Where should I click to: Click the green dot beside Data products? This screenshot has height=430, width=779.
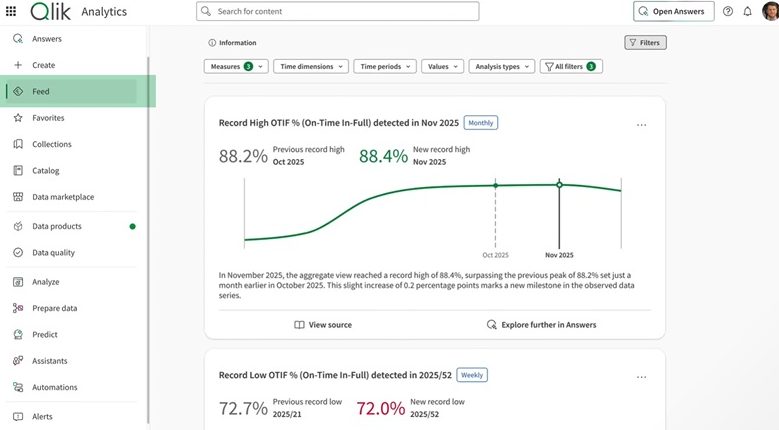click(x=133, y=226)
